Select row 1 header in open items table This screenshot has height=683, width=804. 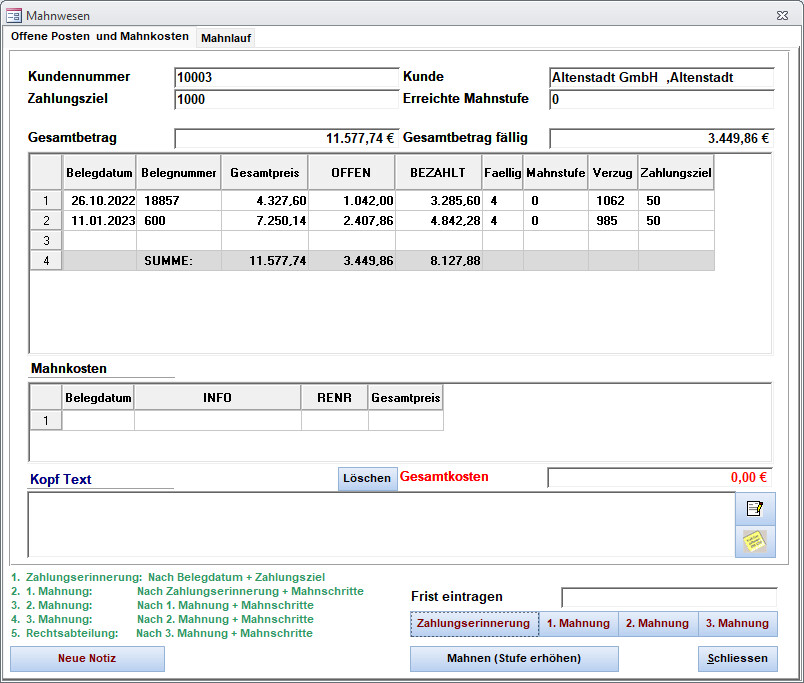pyautogui.click(x=46, y=201)
